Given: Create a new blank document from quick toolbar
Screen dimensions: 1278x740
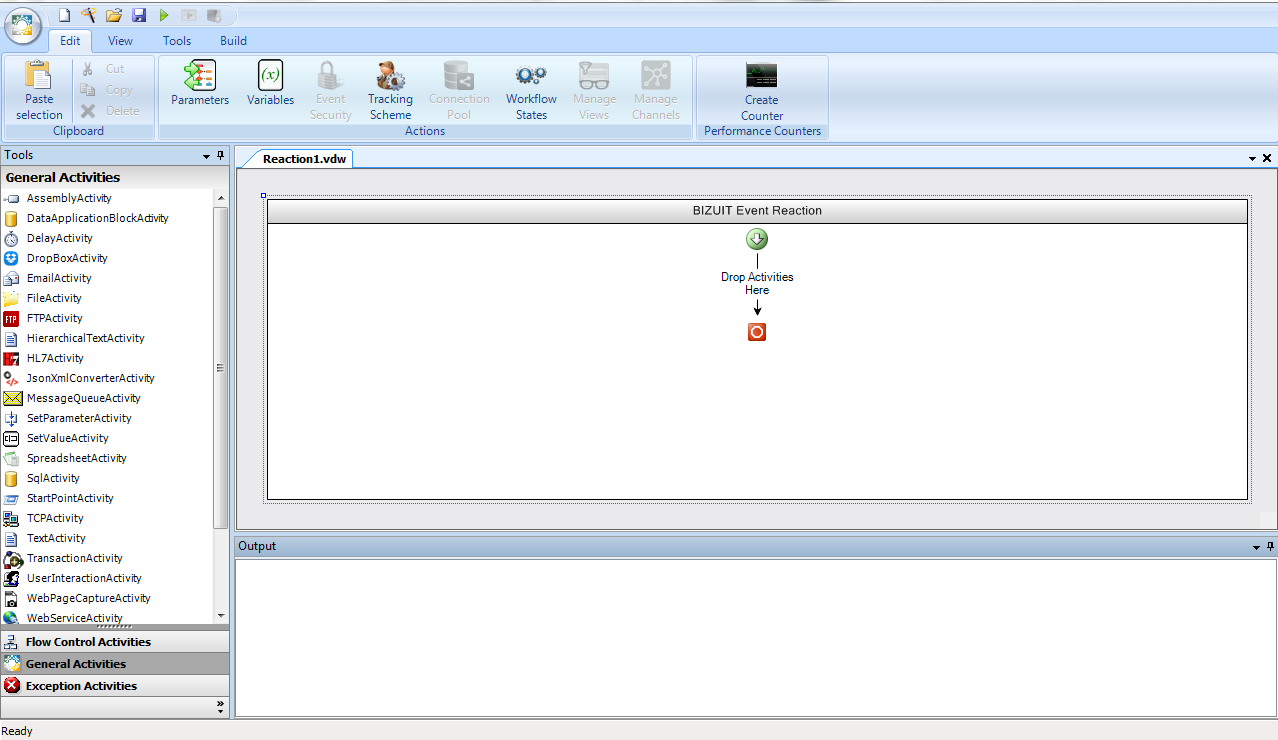Looking at the screenshot, I should (64, 15).
